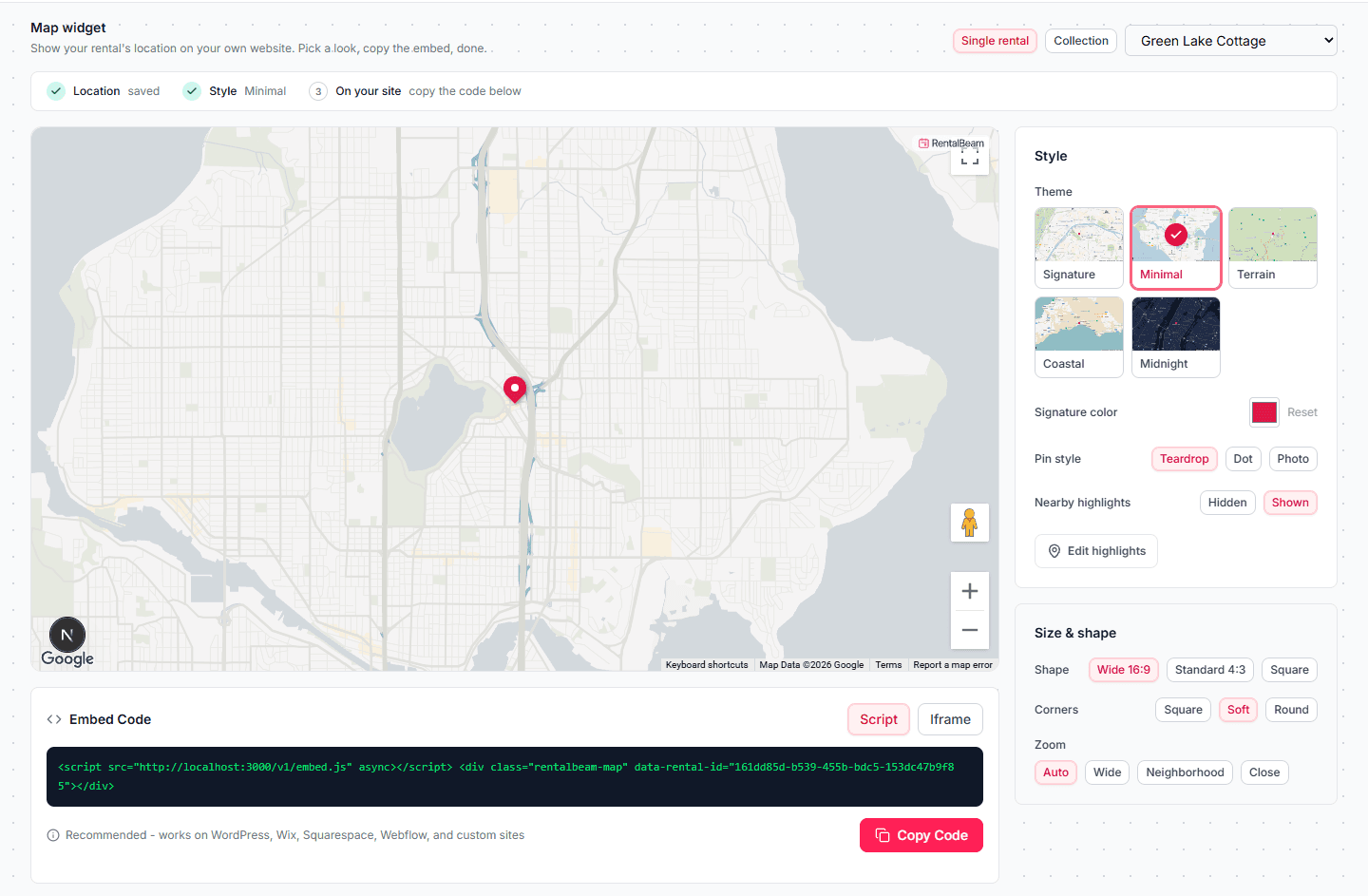
Task: Click inside the embed code box
Action: click(515, 776)
